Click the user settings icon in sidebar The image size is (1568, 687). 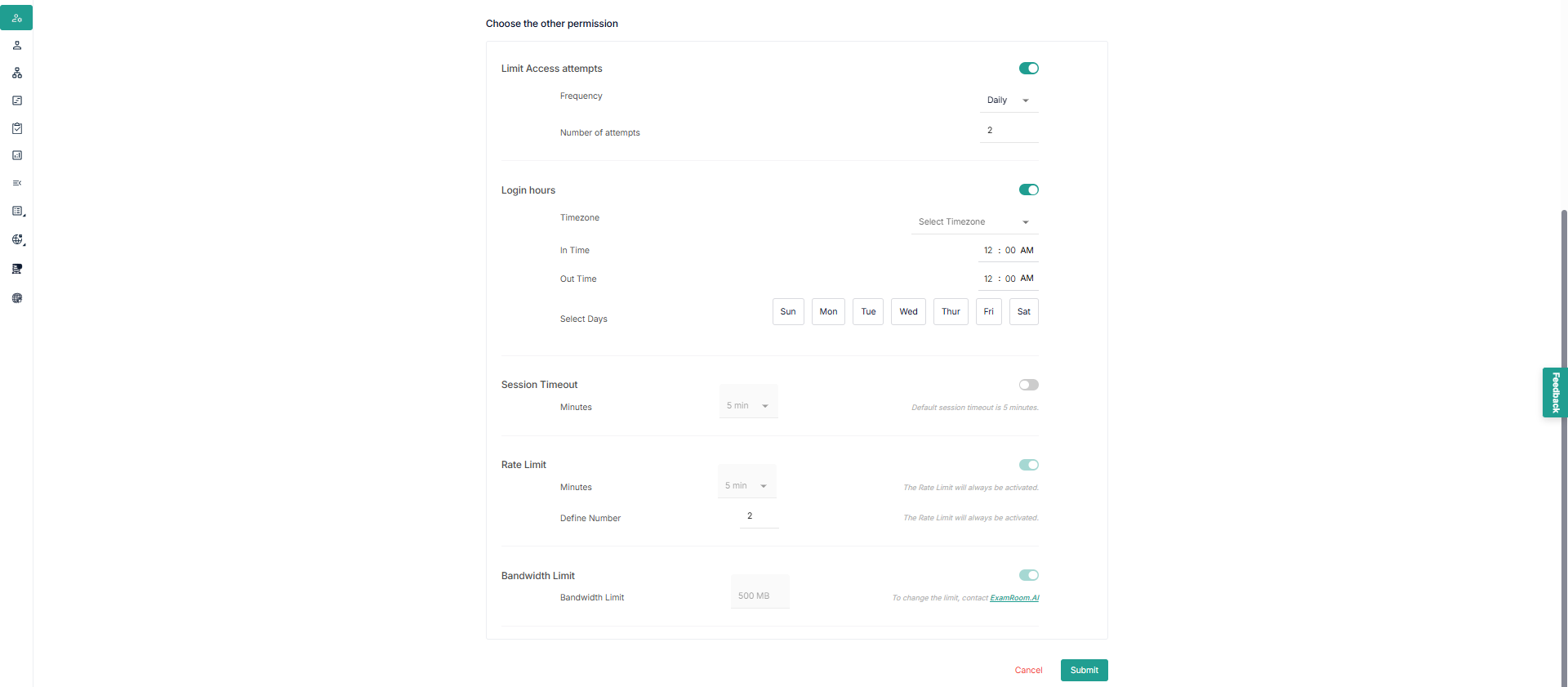pos(16,18)
